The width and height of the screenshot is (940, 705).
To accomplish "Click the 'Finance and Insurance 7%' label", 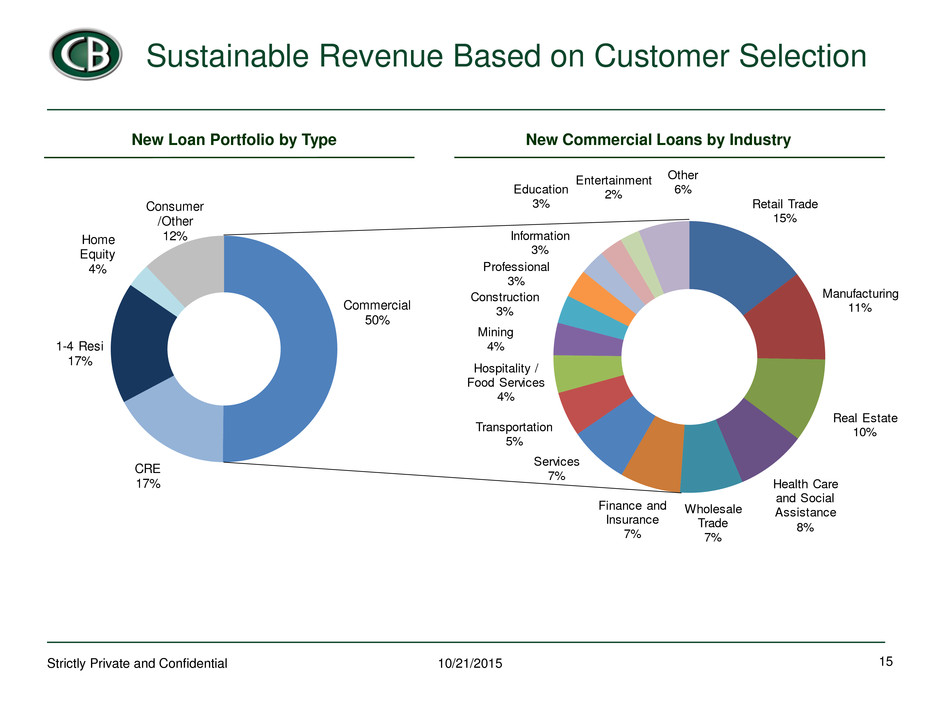I will point(632,520).
